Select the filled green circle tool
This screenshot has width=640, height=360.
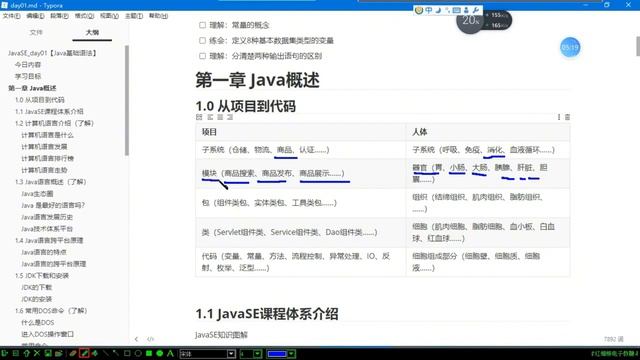(160, 353)
